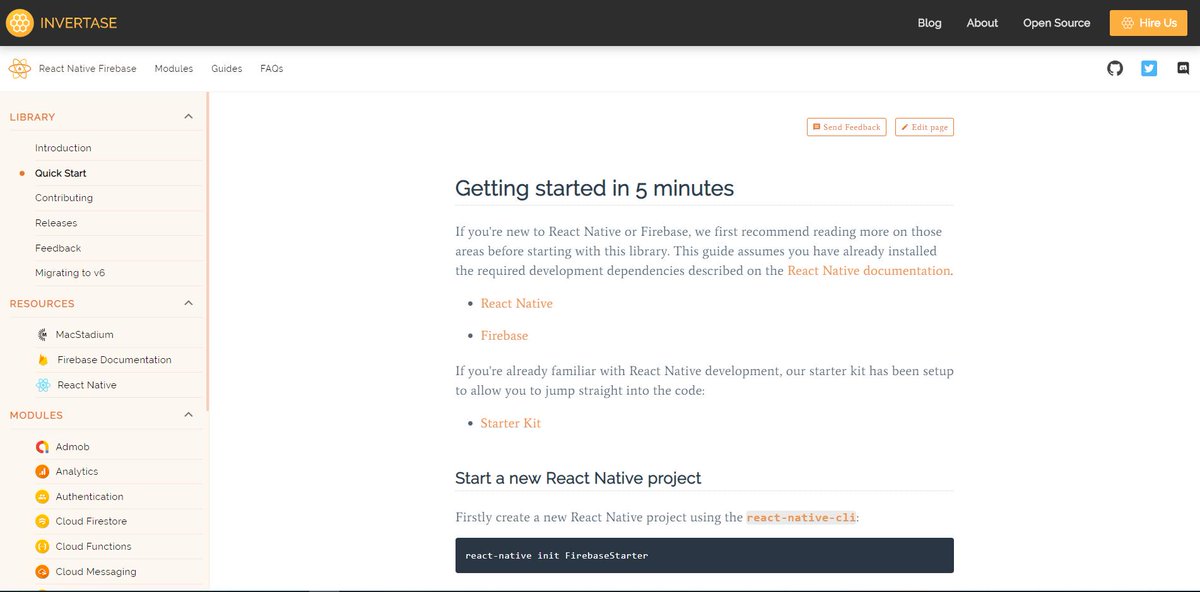The width and height of the screenshot is (1200, 592).
Task: Click the react-native-cli inline code text
Action: point(799,518)
